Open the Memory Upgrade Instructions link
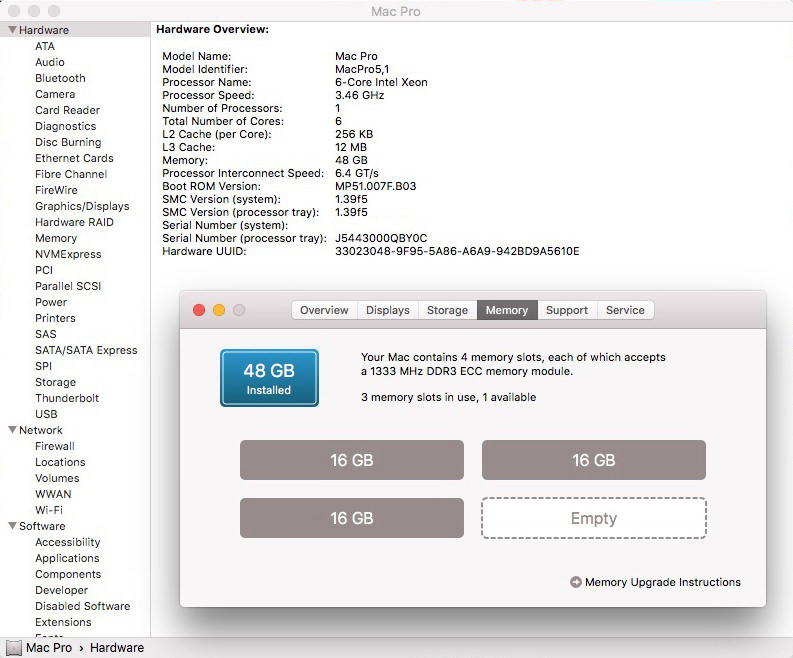Viewport: 793px width, 658px height. 663,582
